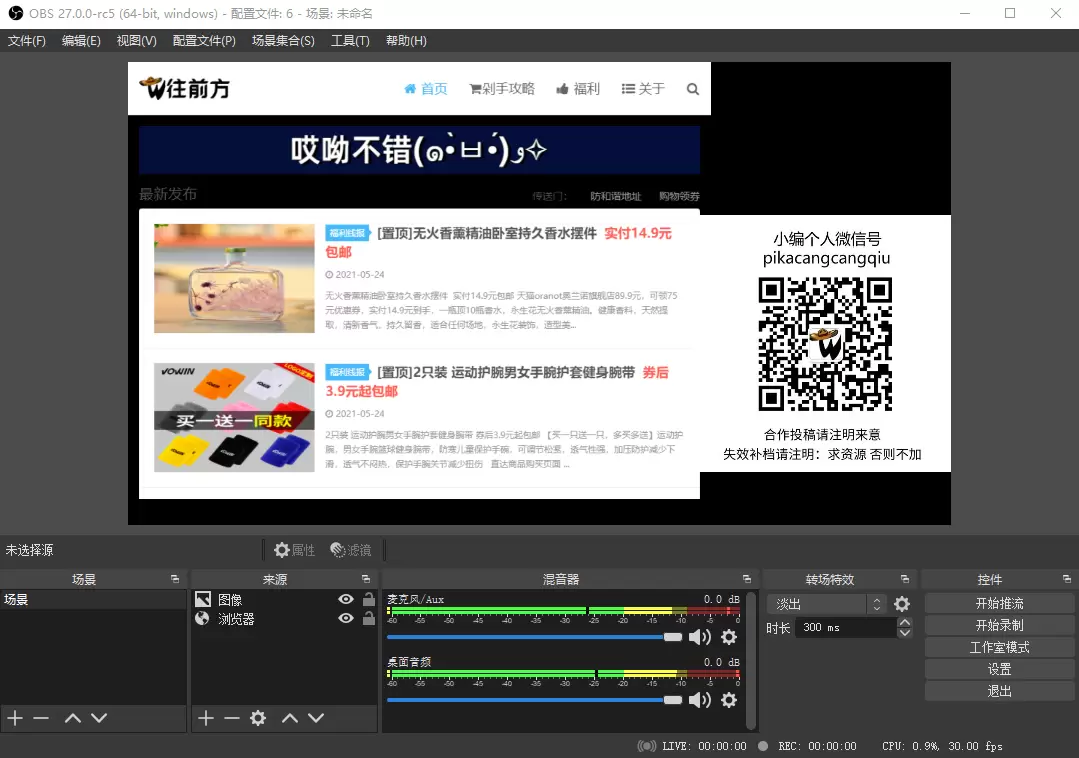Add a new scene with plus icon
This screenshot has width=1079, height=758.
(x=15, y=718)
